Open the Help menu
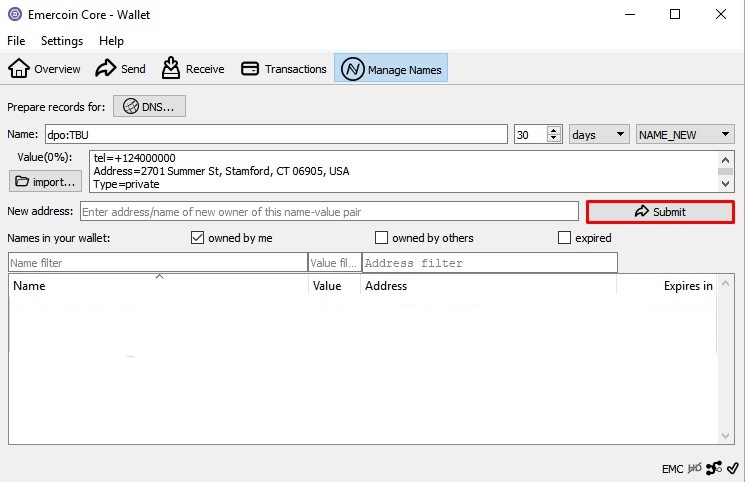The height and width of the screenshot is (482, 745). (111, 41)
